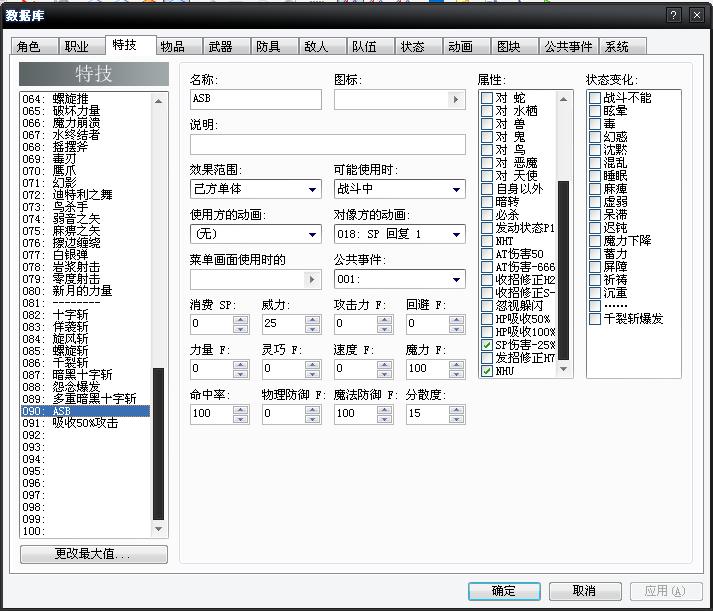The image size is (713, 611).
Task: Decrease the 速度 F value with the down arrow
Action: click(x=385, y=374)
